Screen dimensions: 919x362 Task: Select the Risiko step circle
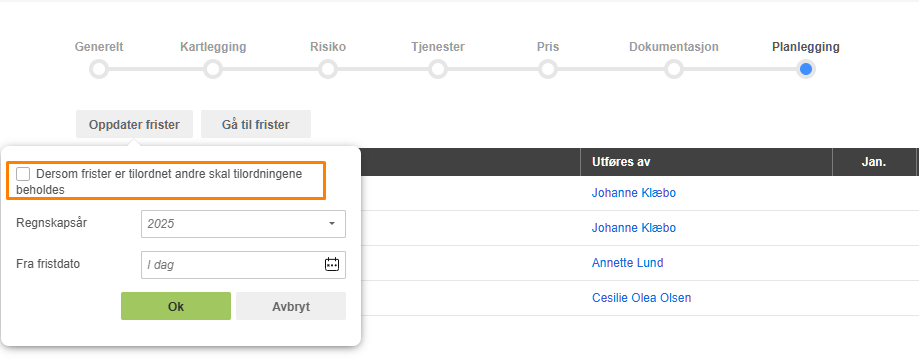328,70
